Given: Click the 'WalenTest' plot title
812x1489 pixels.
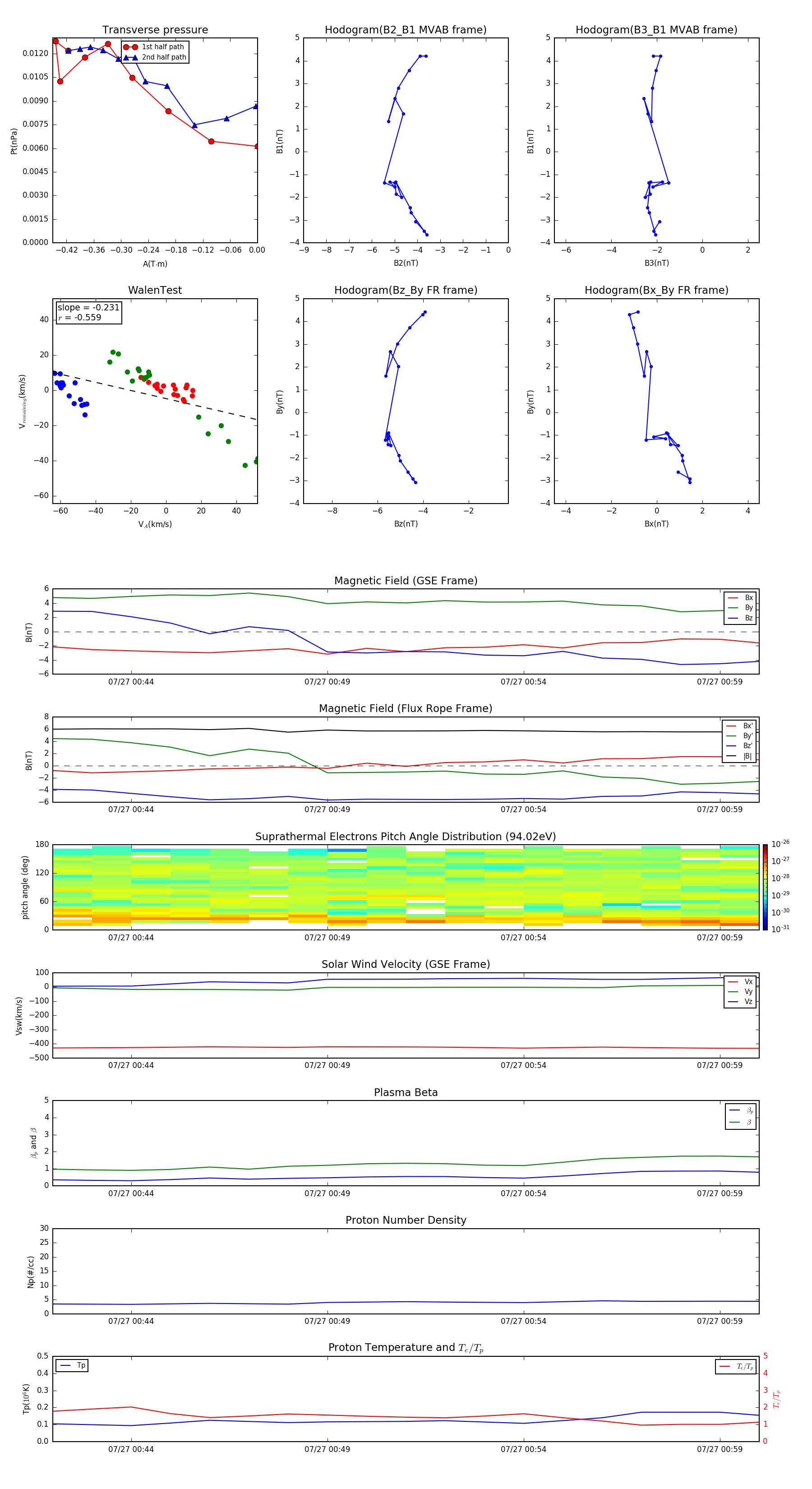Looking at the screenshot, I should pyautogui.click(x=155, y=290).
